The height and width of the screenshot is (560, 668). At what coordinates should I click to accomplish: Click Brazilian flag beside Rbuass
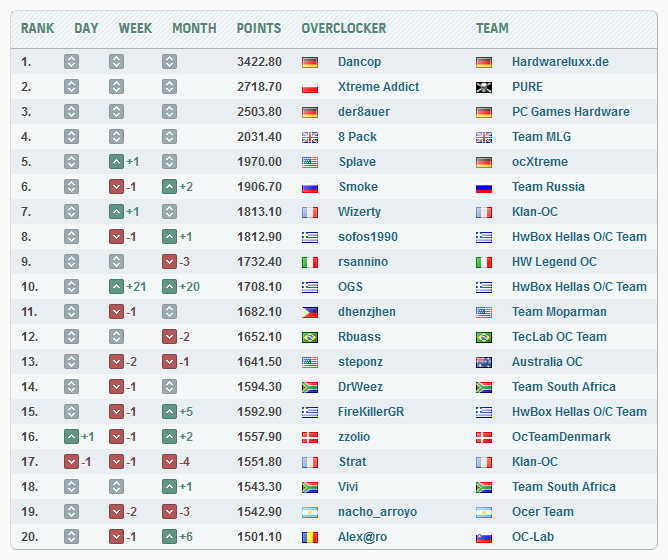[310, 337]
